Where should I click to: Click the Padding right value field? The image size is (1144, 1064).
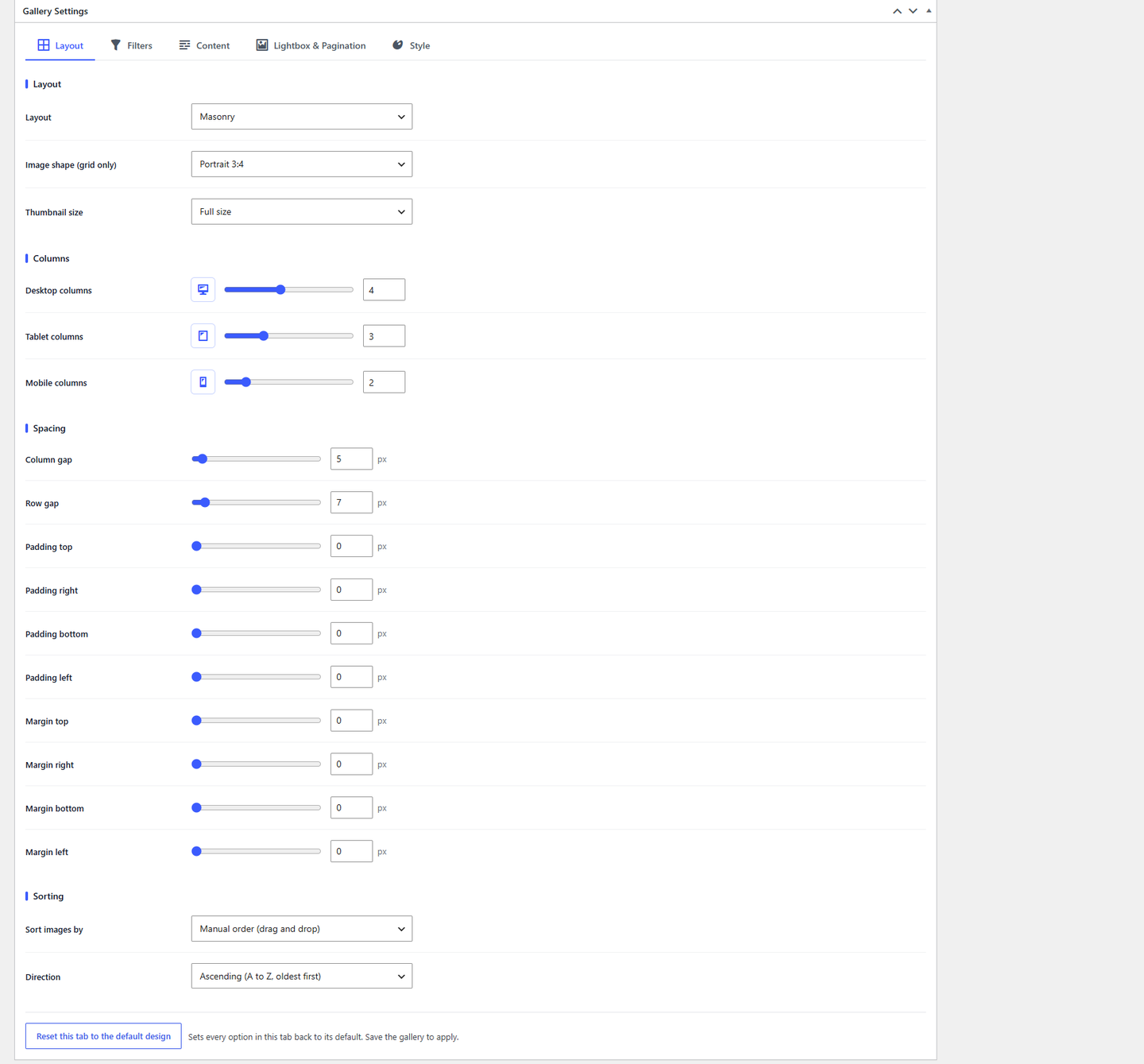351,590
